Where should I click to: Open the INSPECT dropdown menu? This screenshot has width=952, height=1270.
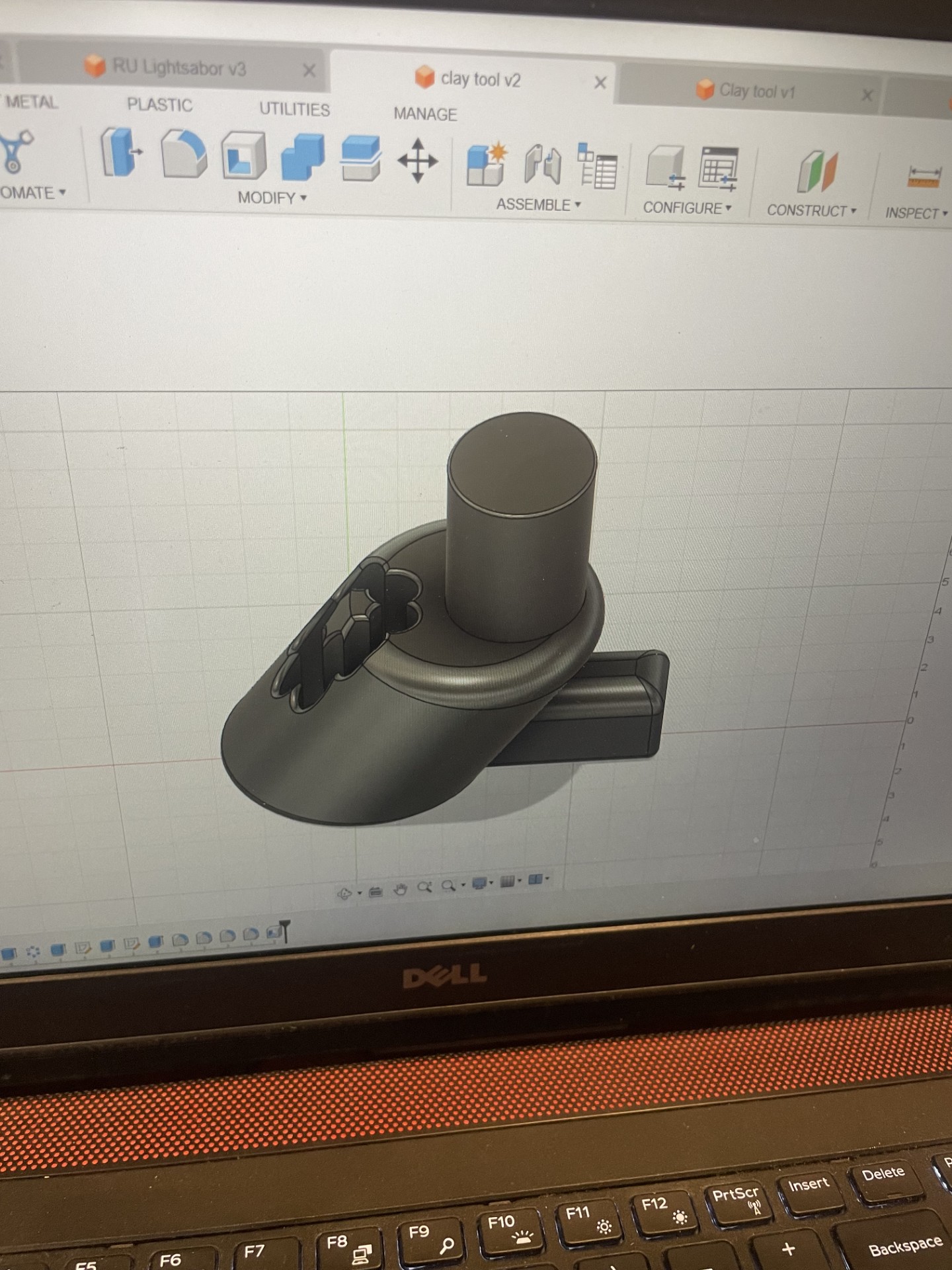(916, 213)
